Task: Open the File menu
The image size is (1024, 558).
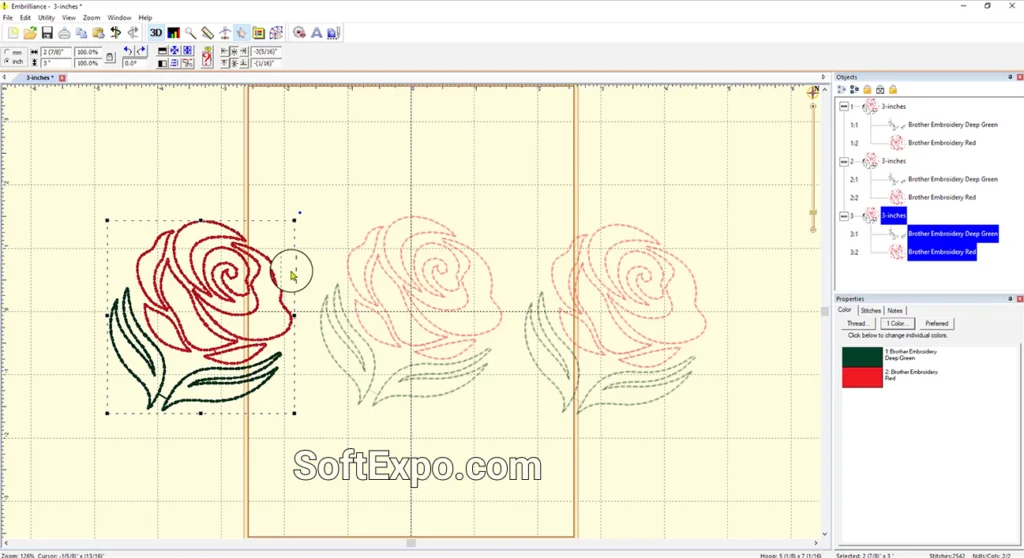Action: pyautogui.click(x=8, y=18)
